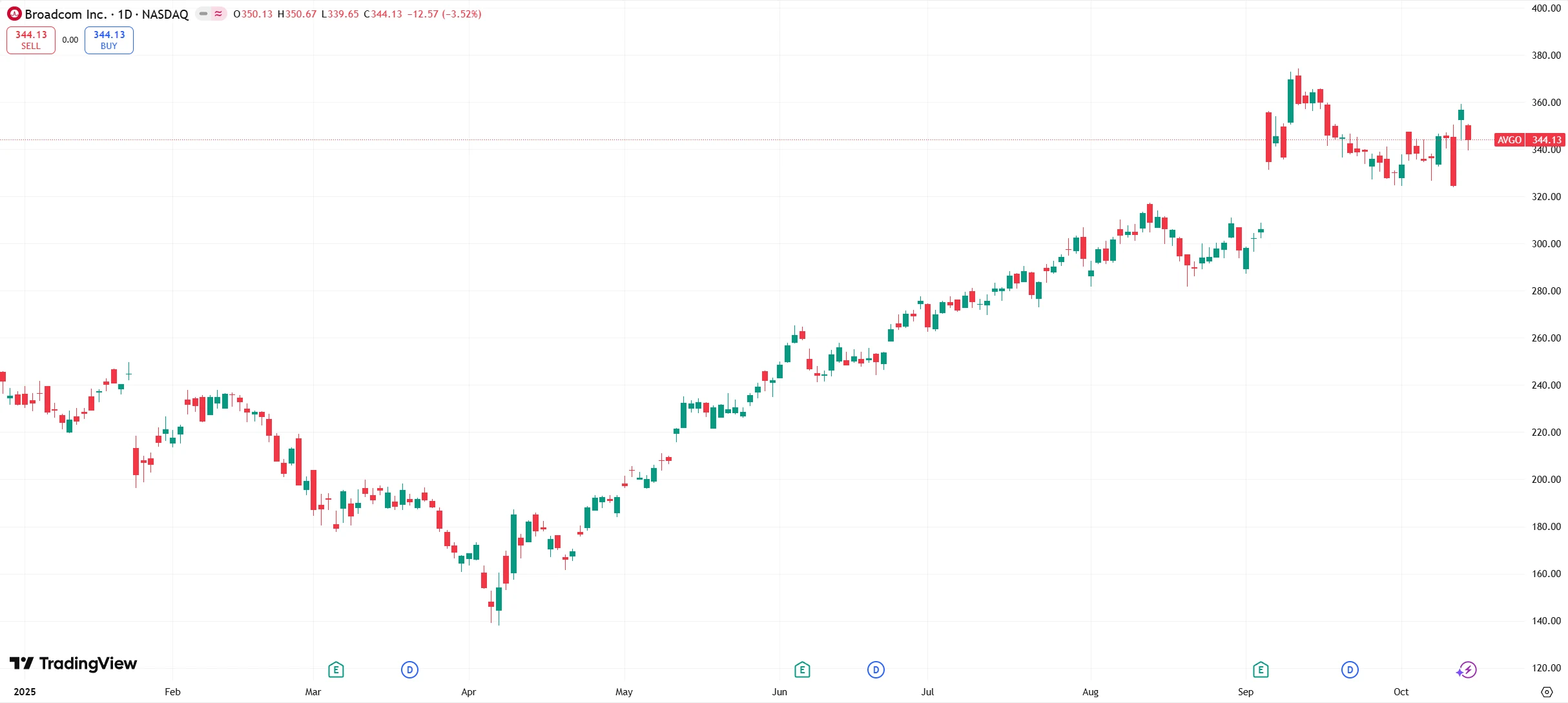
Task: Toggle the pink approximate-data indicator pill
Action: 219,14
